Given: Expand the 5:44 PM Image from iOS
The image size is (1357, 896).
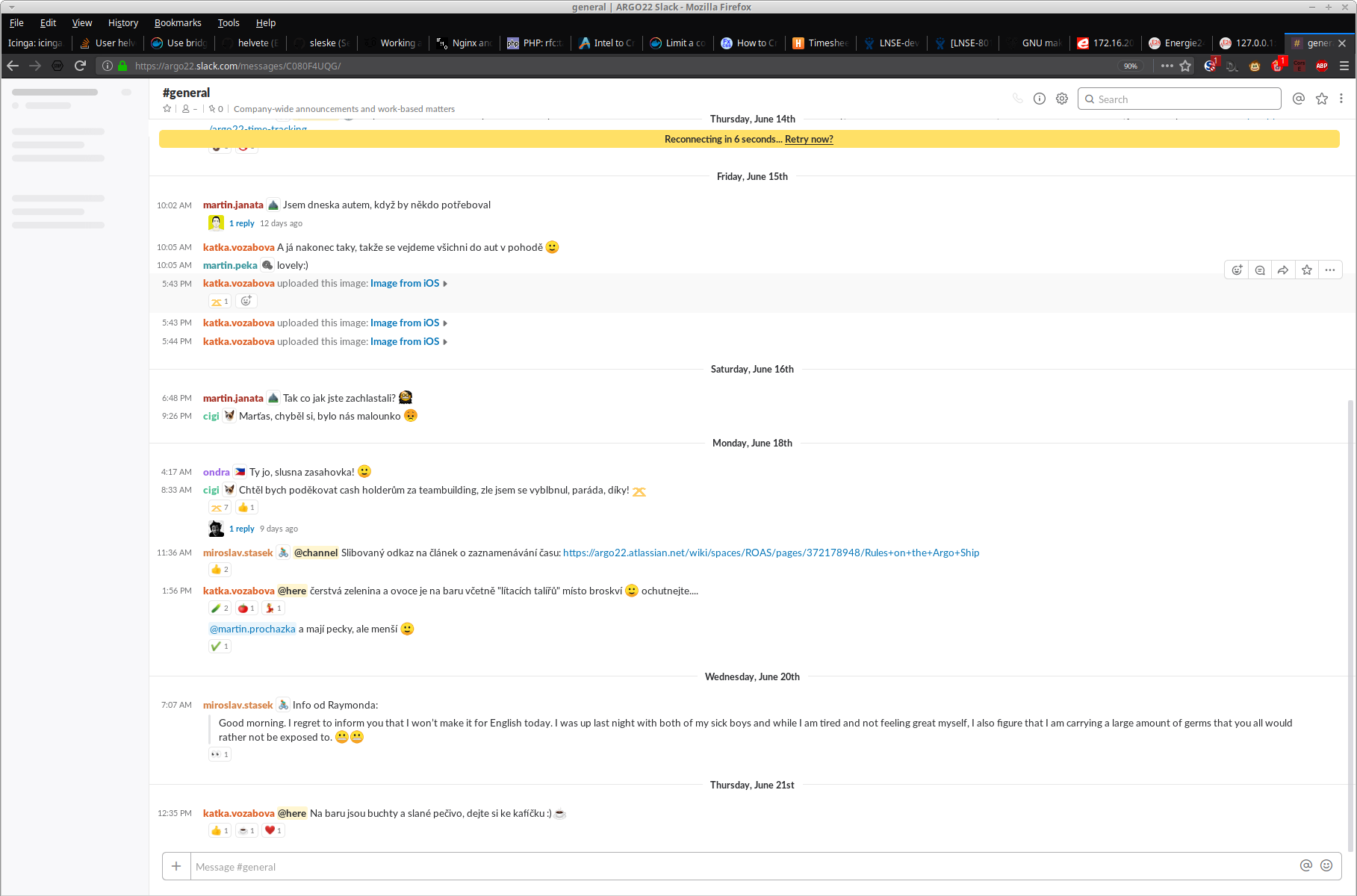Looking at the screenshot, I should (x=405, y=341).
